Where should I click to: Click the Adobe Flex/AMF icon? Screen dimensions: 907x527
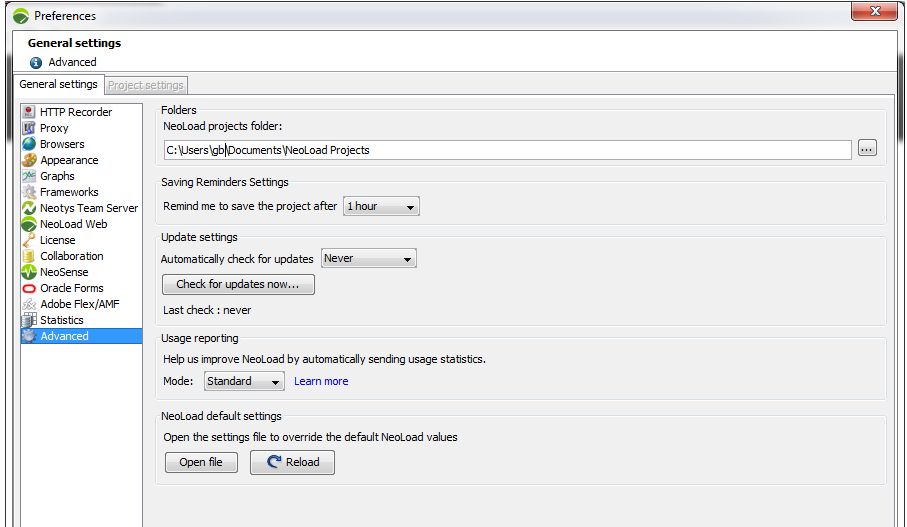point(30,304)
